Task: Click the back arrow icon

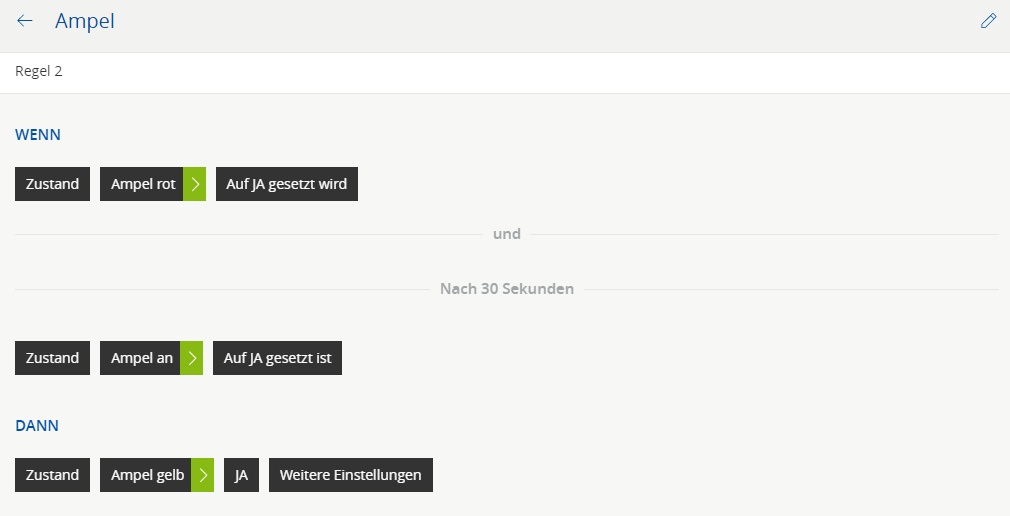Action: click(25, 21)
